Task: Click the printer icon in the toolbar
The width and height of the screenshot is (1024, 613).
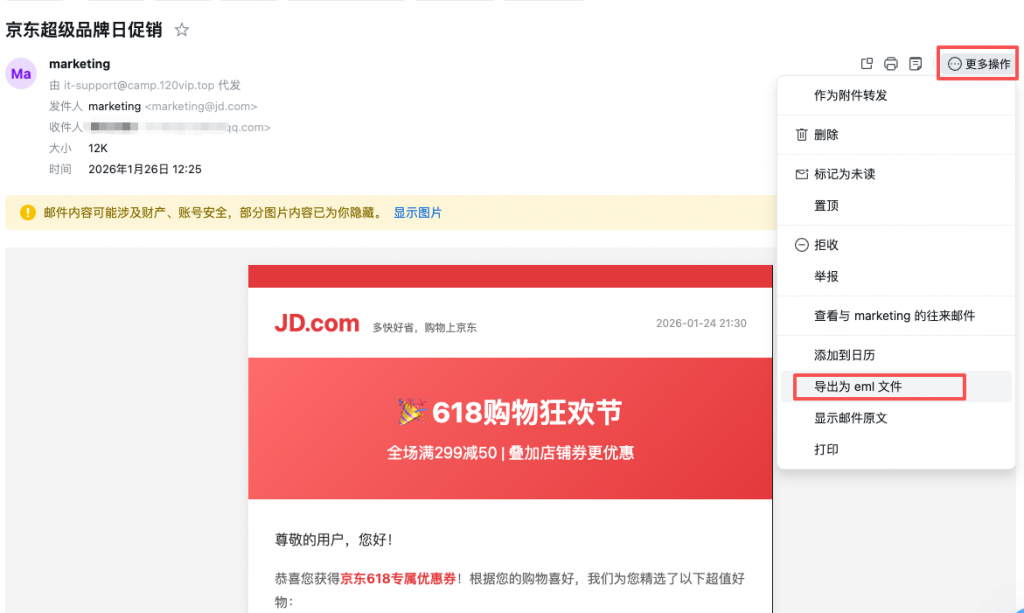Action: point(891,64)
